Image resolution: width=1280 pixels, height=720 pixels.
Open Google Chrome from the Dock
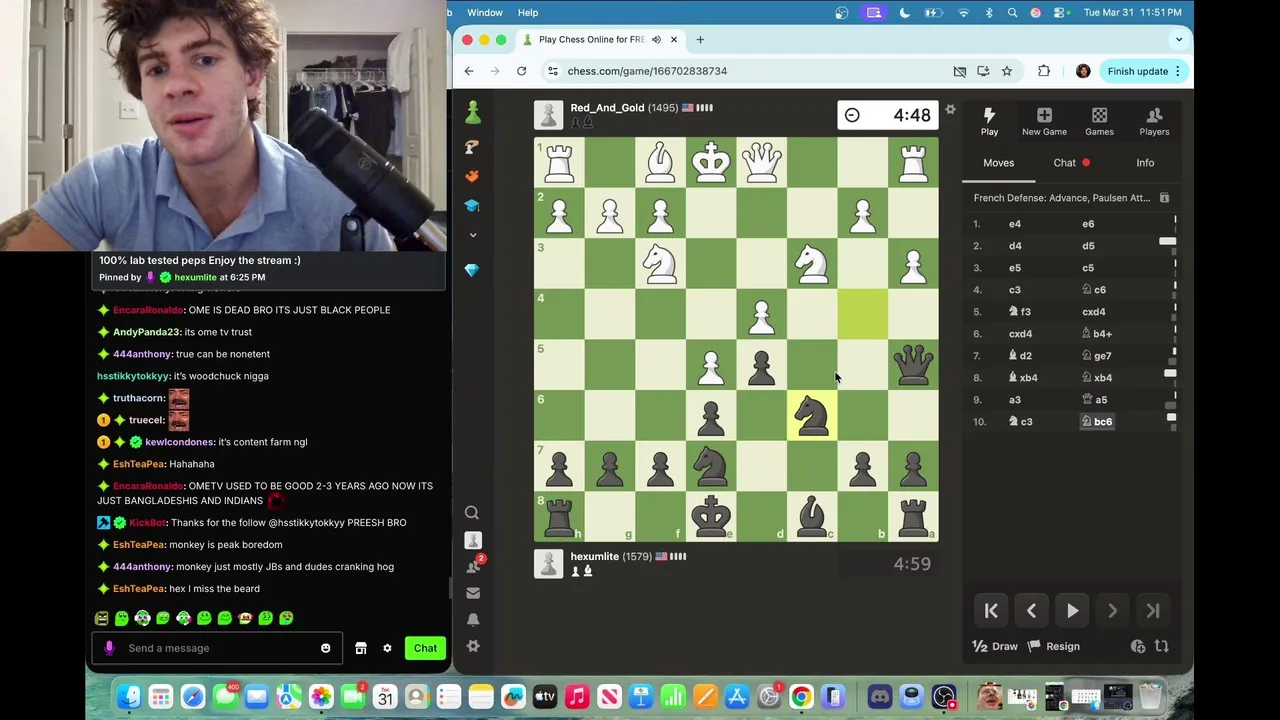(801, 697)
